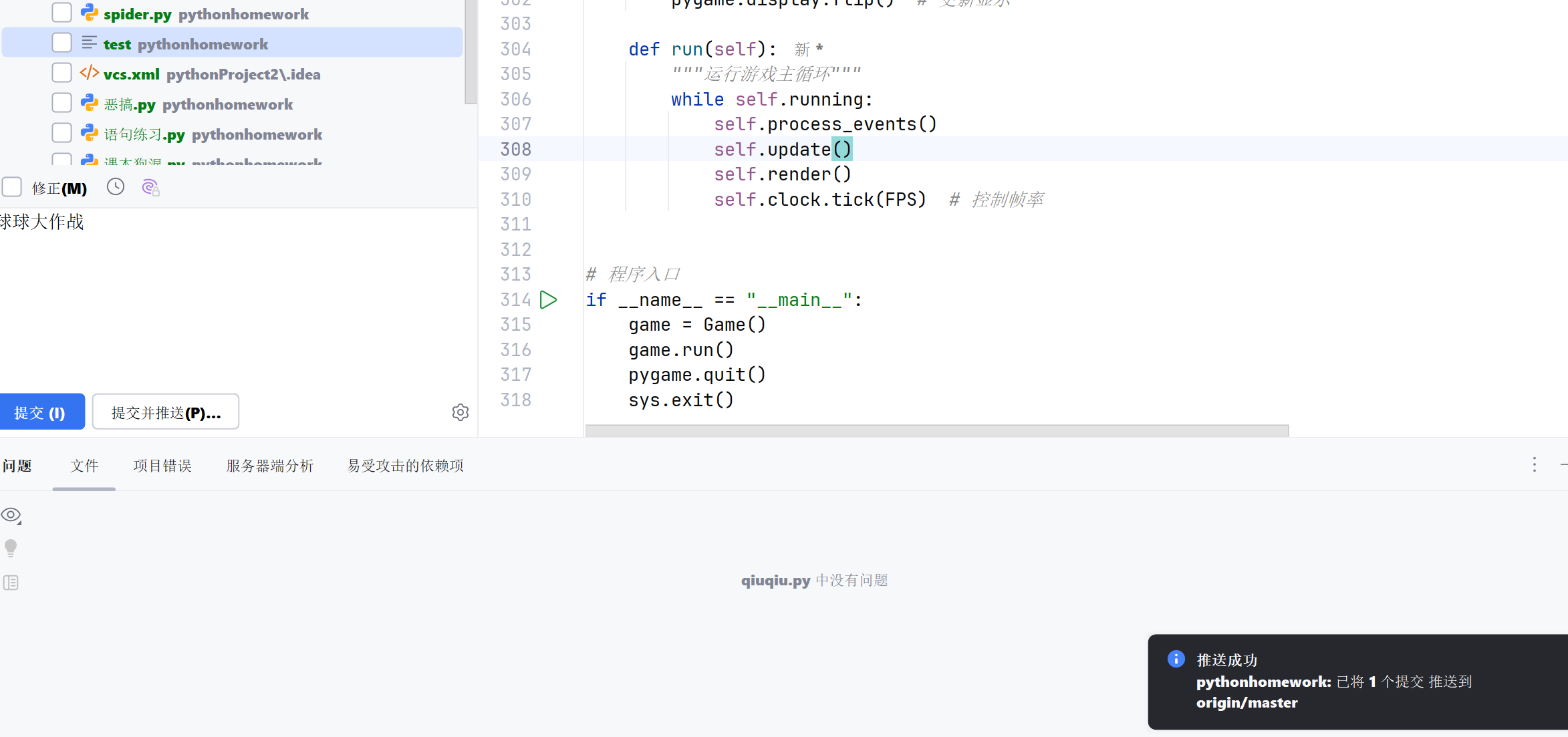The width and height of the screenshot is (1568, 737).
Task: Check the spider.py file checkbox
Action: pyautogui.click(x=61, y=13)
